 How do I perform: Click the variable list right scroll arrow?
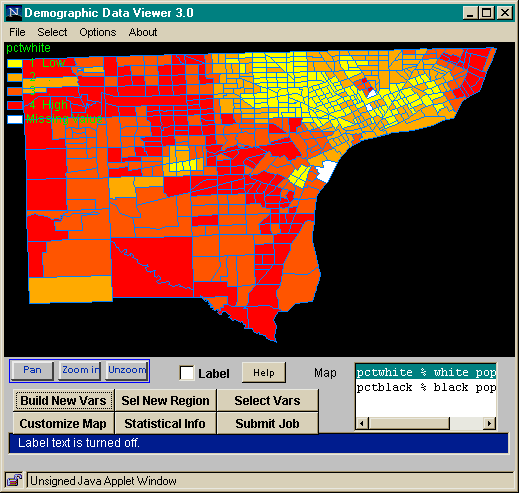[x=489, y=423]
